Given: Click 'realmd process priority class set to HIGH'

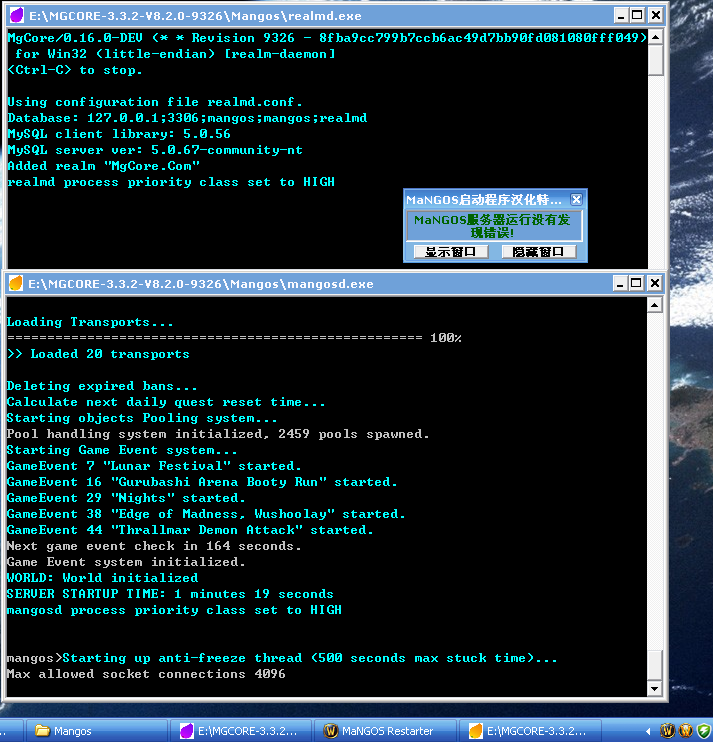Looking at the screenshot, I should pos(171,182).
